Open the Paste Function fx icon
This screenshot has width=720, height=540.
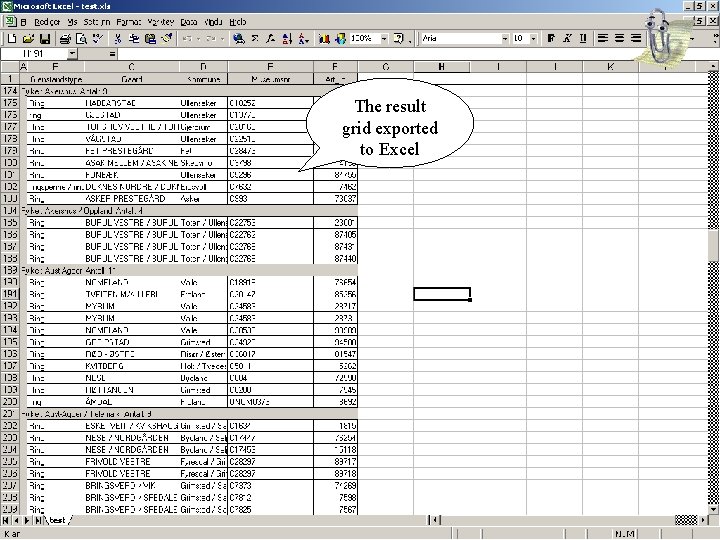[x=271, y=39]
